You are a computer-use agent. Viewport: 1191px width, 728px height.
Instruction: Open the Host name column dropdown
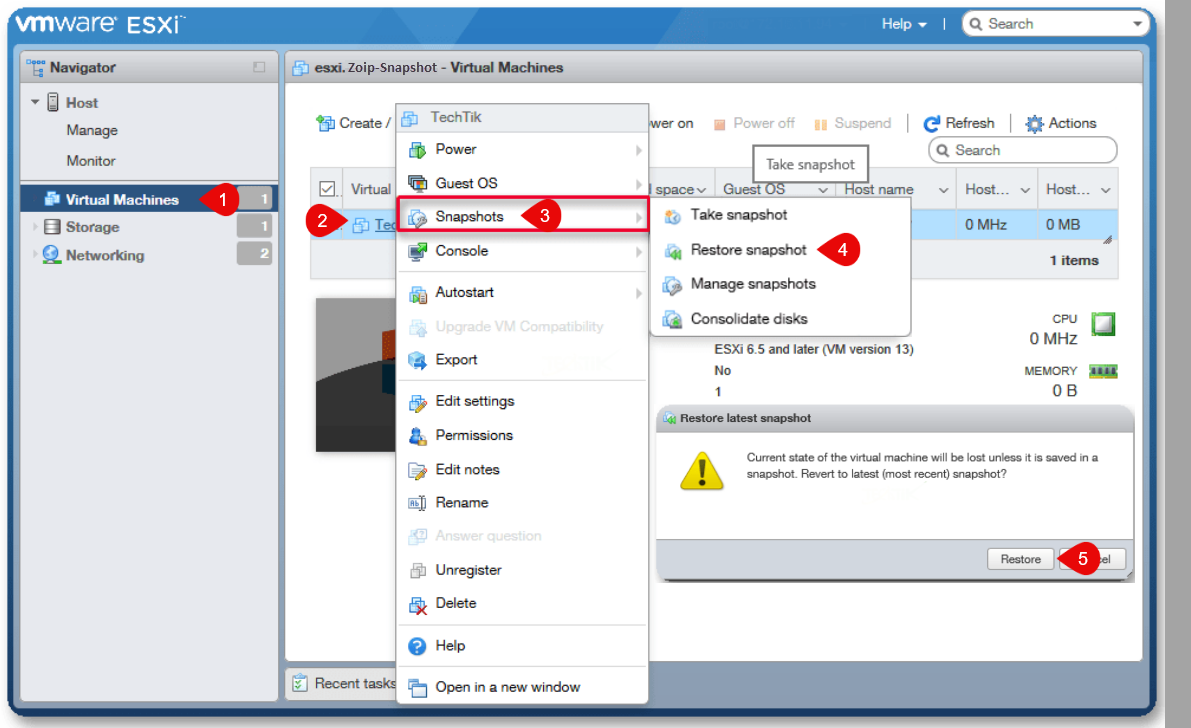(943, 190)
